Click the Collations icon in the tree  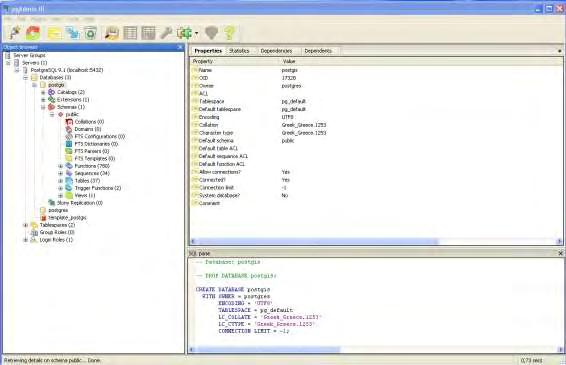69,122
